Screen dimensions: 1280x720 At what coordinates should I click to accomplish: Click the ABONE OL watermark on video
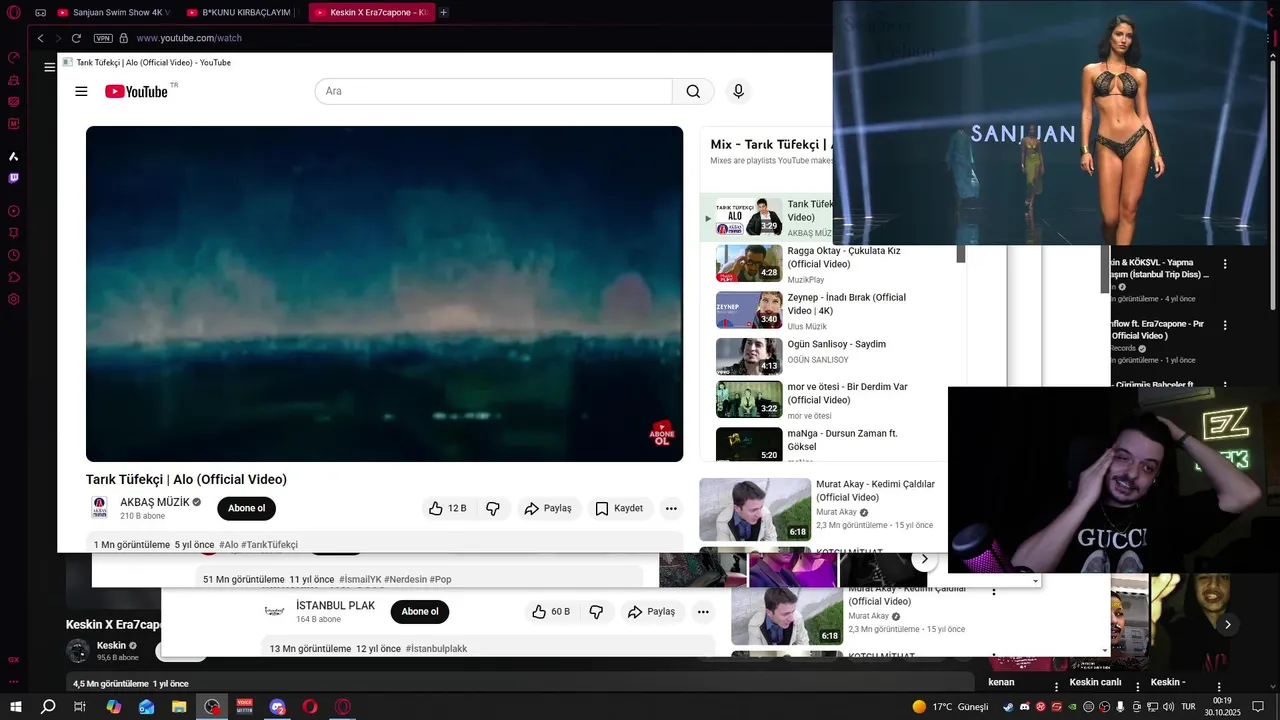click(x=662, y=433)
